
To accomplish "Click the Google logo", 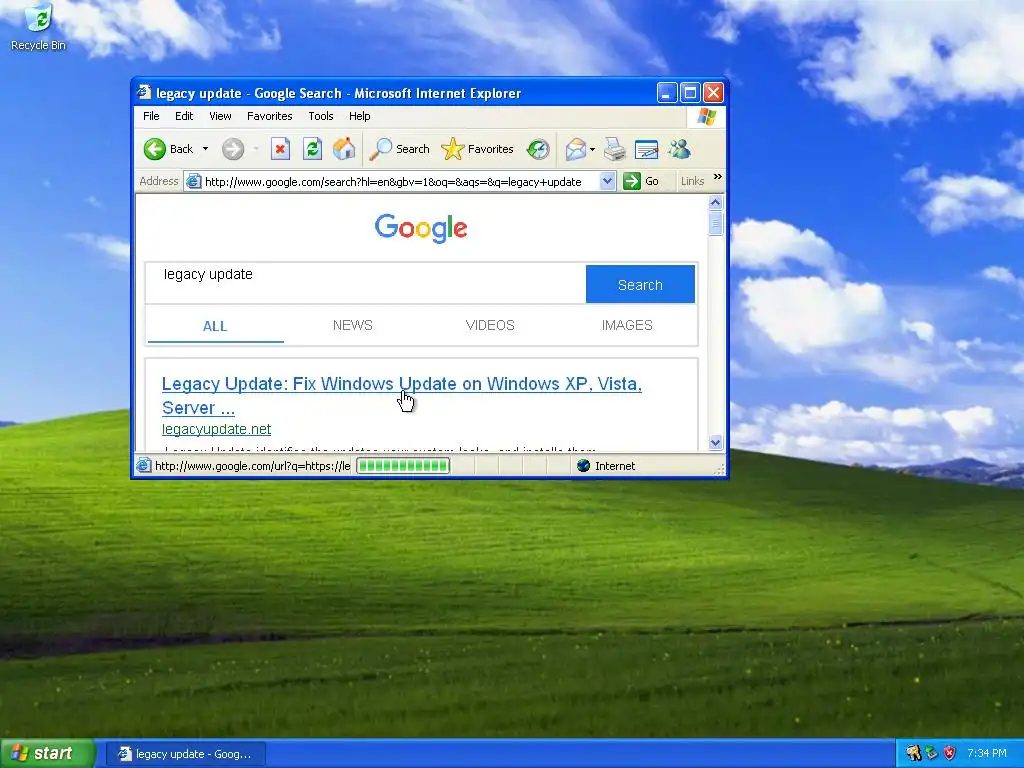I will click(421, 228).
